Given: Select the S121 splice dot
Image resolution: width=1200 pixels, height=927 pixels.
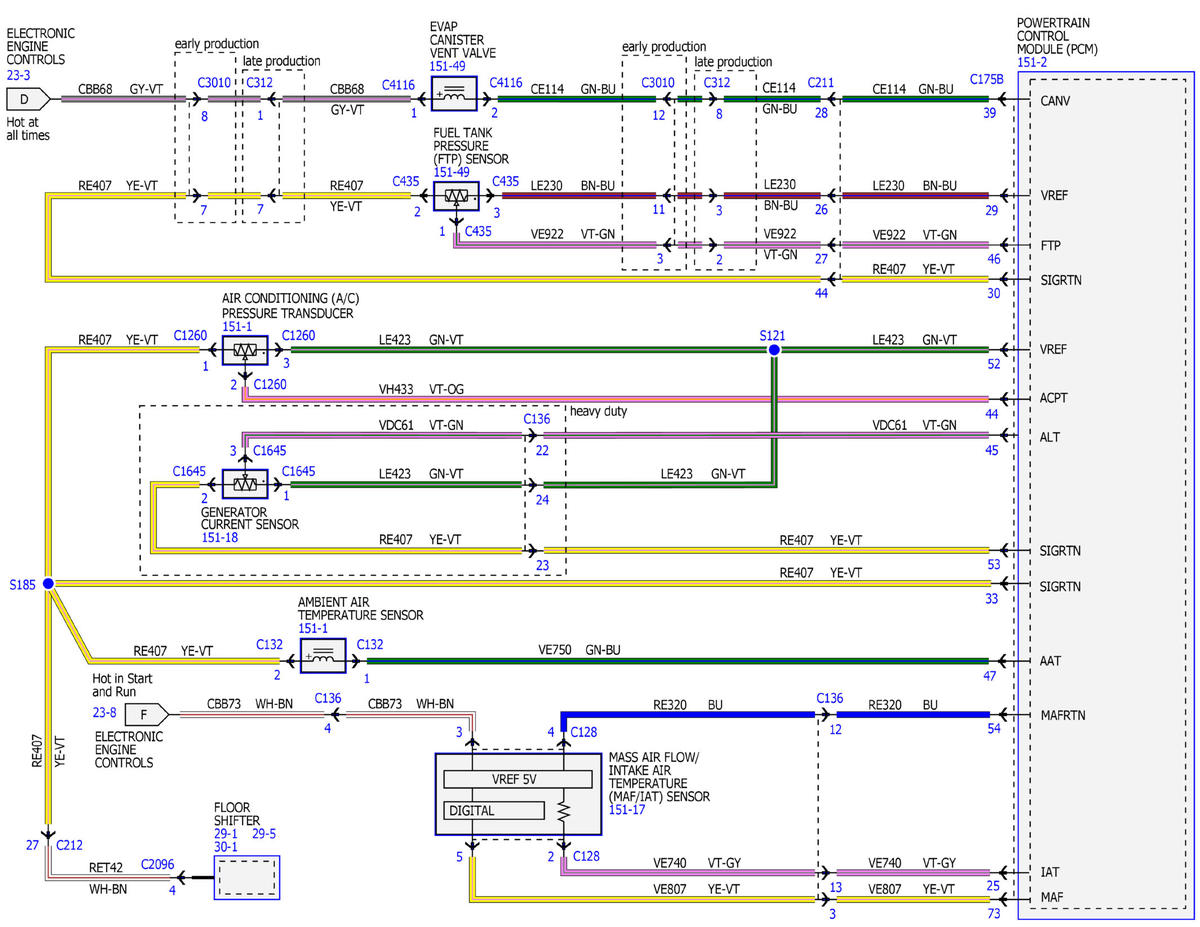Looking at the screenshot, I should [773, 350].
